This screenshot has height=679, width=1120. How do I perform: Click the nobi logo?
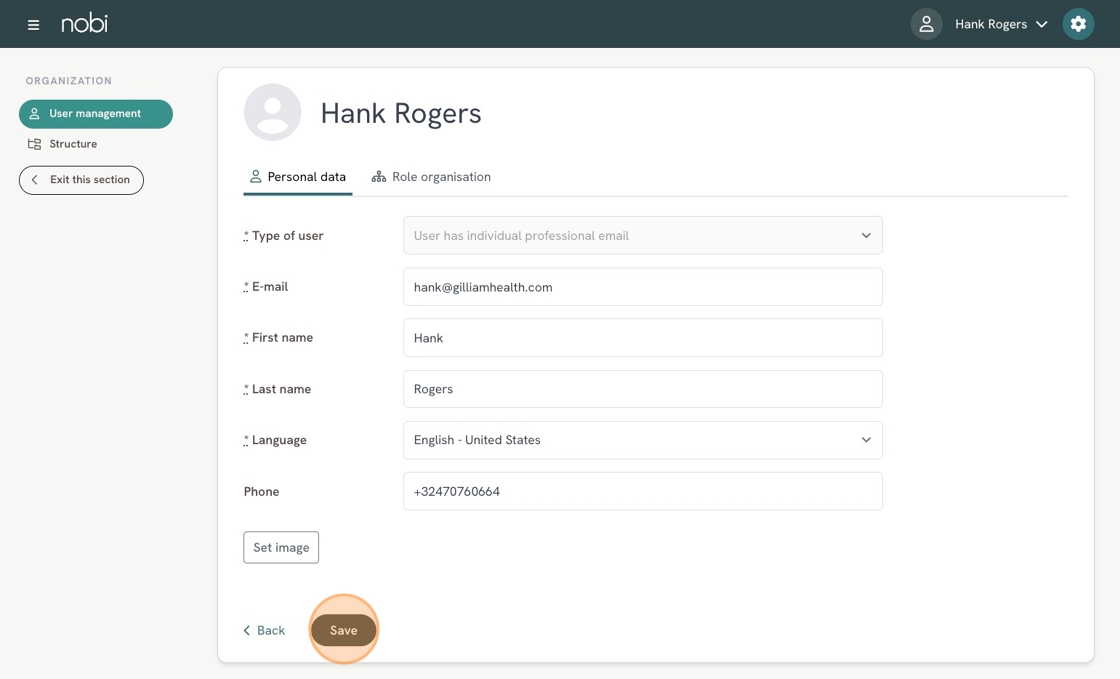pyautogui.click(x=84, y=23)
